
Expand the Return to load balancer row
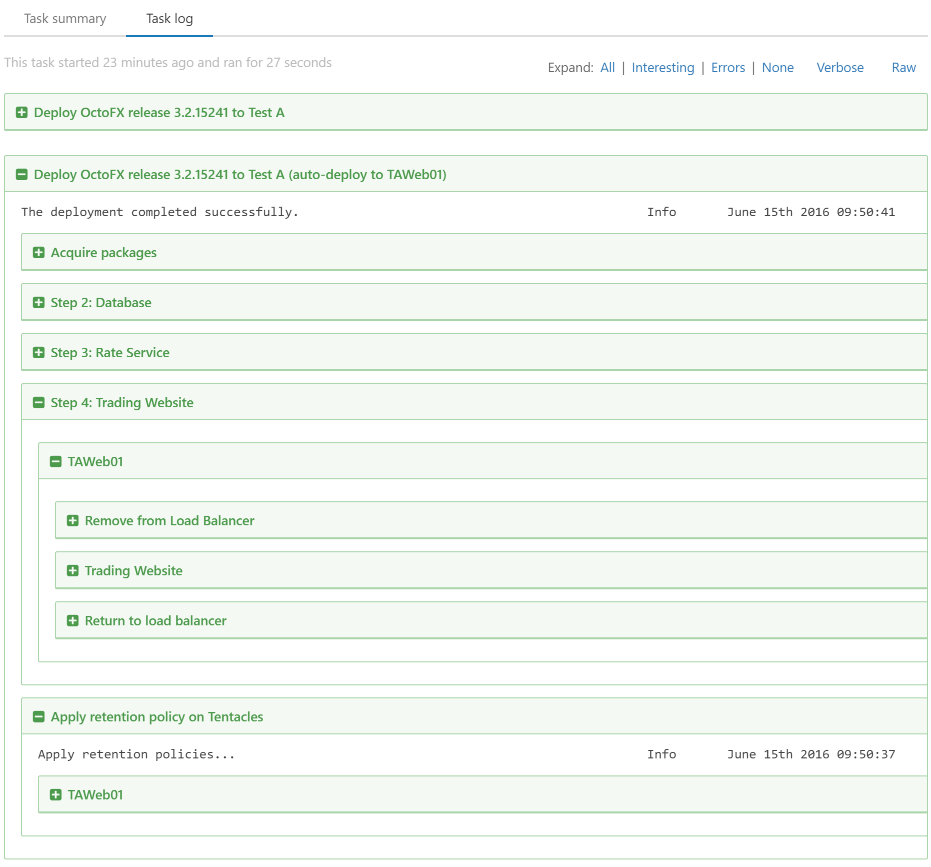tap(72, 621)
